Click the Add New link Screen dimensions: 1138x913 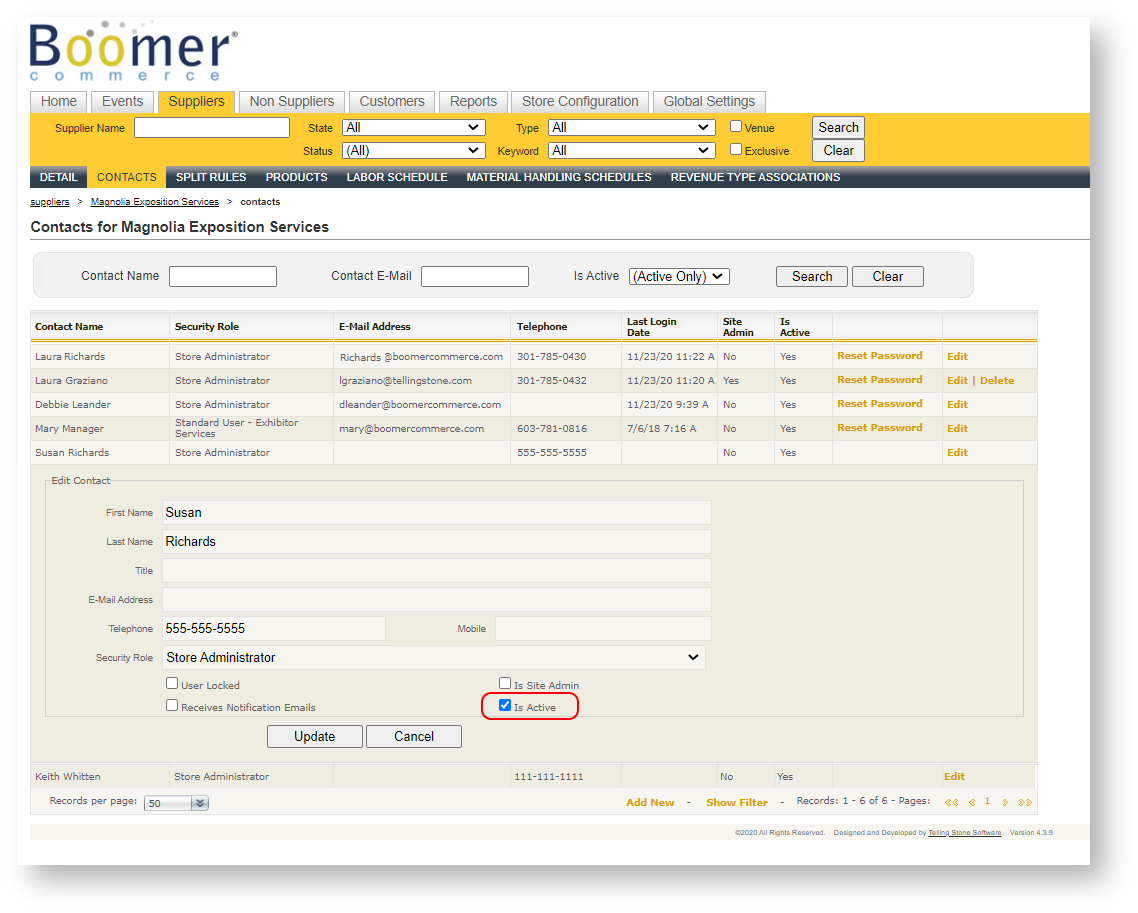click(650, 802)
